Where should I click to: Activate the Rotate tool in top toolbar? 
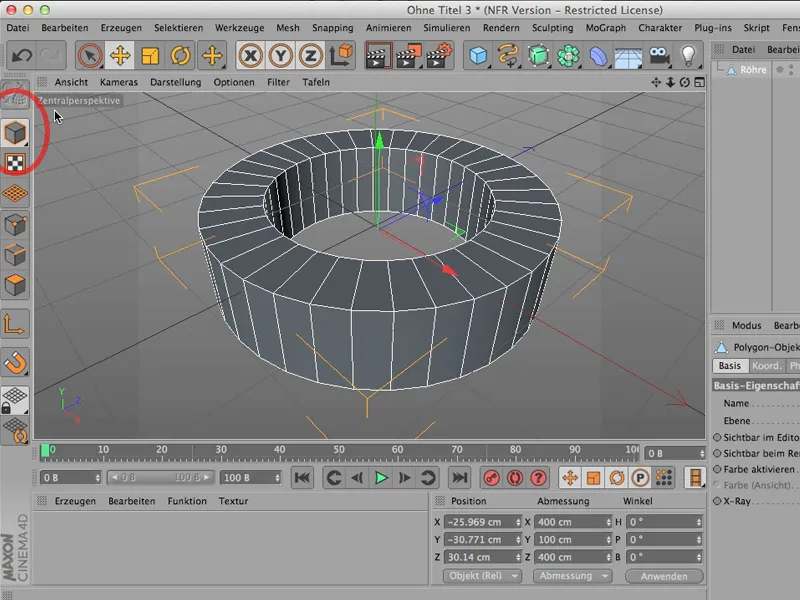point(181,56)
